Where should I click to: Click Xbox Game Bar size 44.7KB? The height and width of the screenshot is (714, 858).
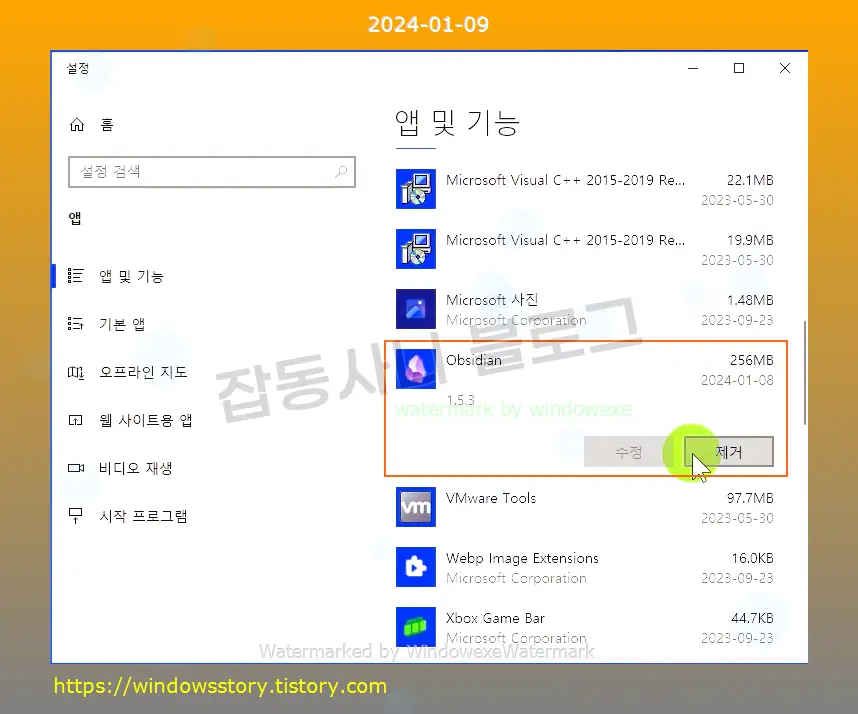[x=752, y=618]
